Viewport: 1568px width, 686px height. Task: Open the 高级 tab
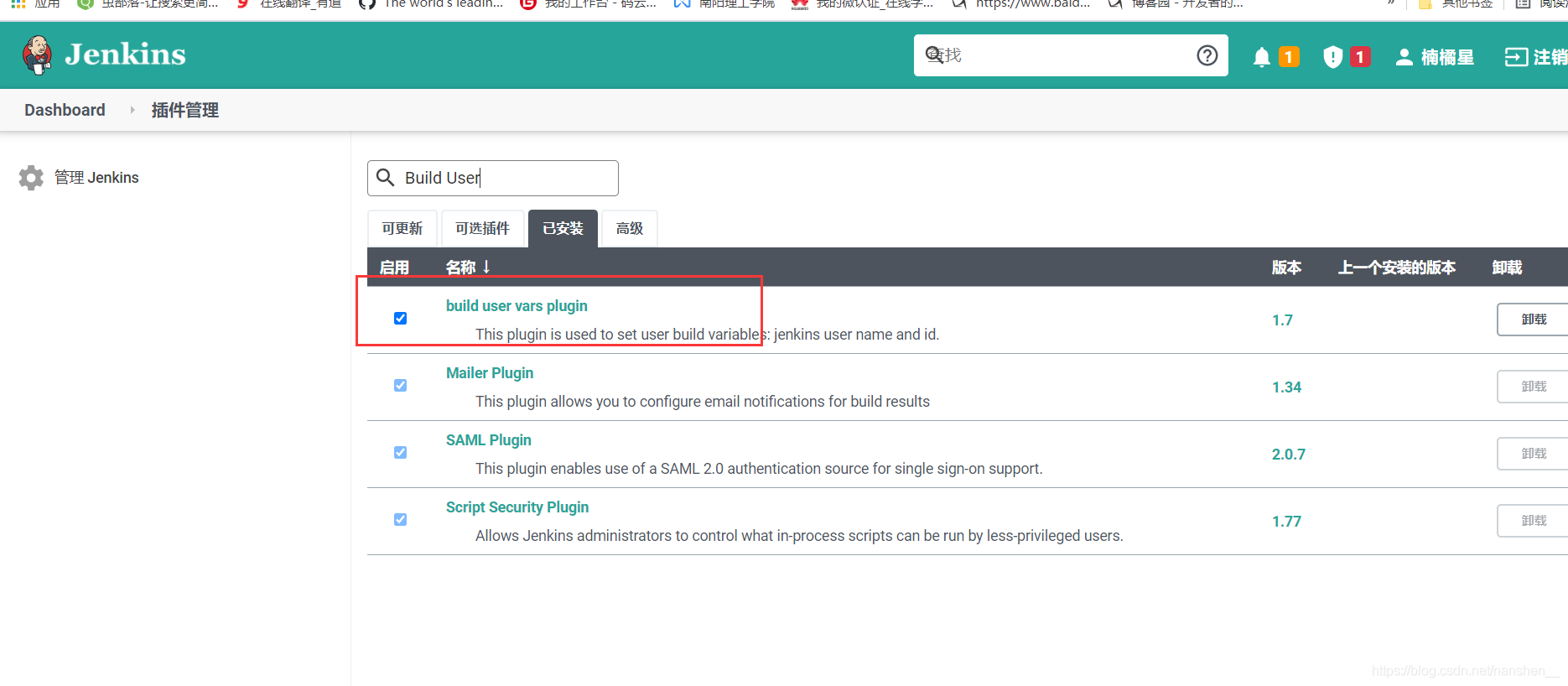tap(630, 228)
